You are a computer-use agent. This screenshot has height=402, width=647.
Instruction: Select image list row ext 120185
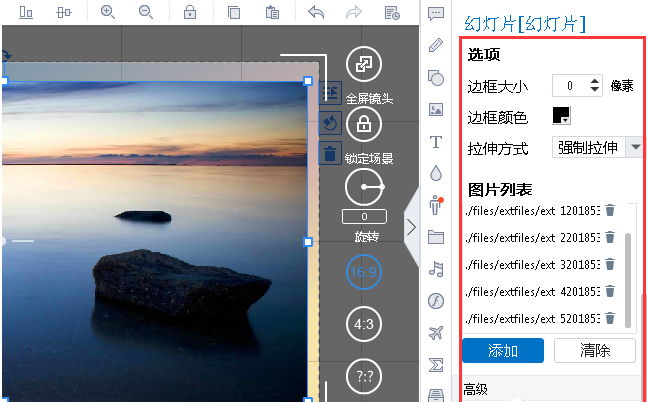point(532,210)
